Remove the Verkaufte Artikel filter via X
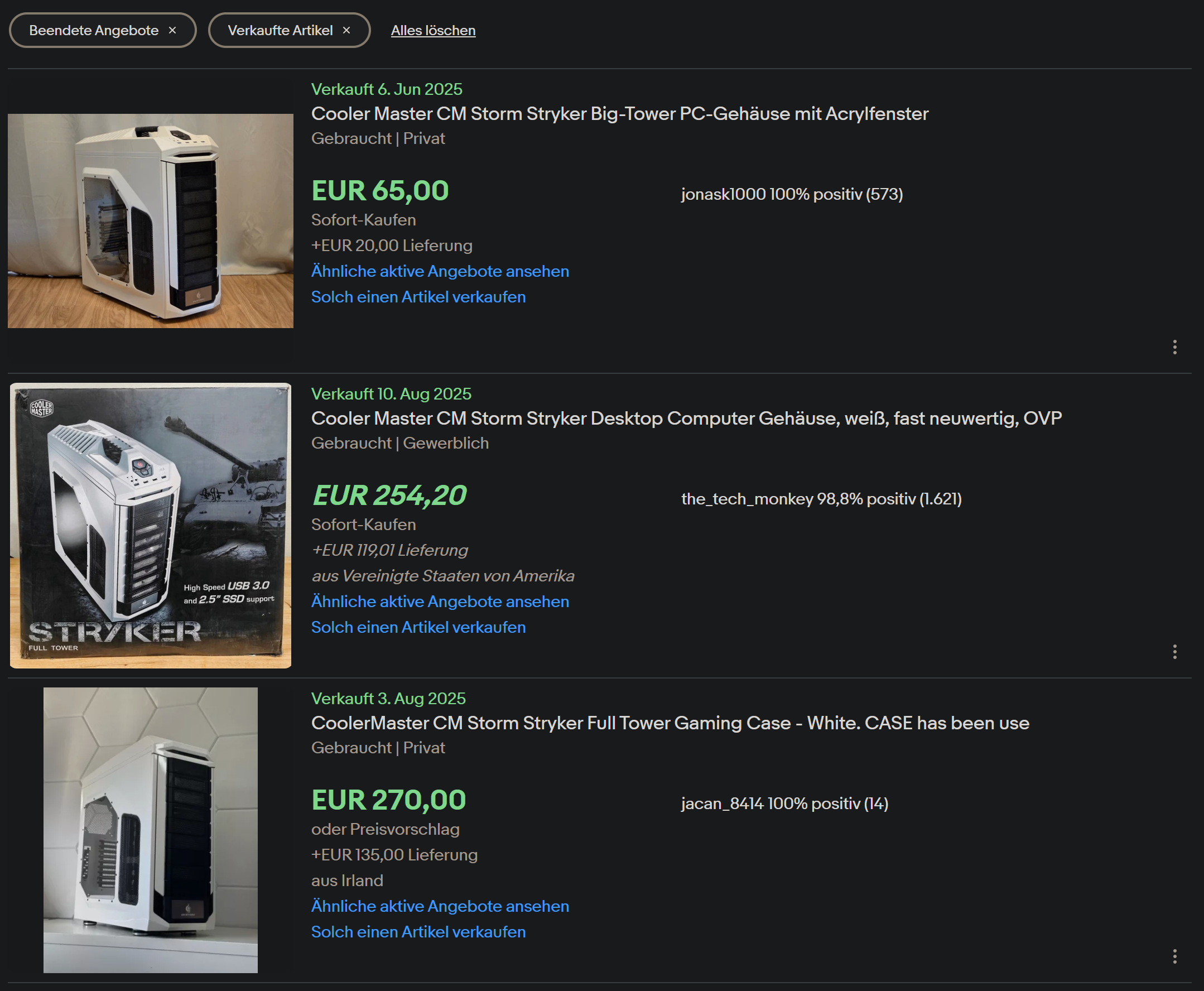The width and height of the screenshot is (1204, 991). point(346,30)
